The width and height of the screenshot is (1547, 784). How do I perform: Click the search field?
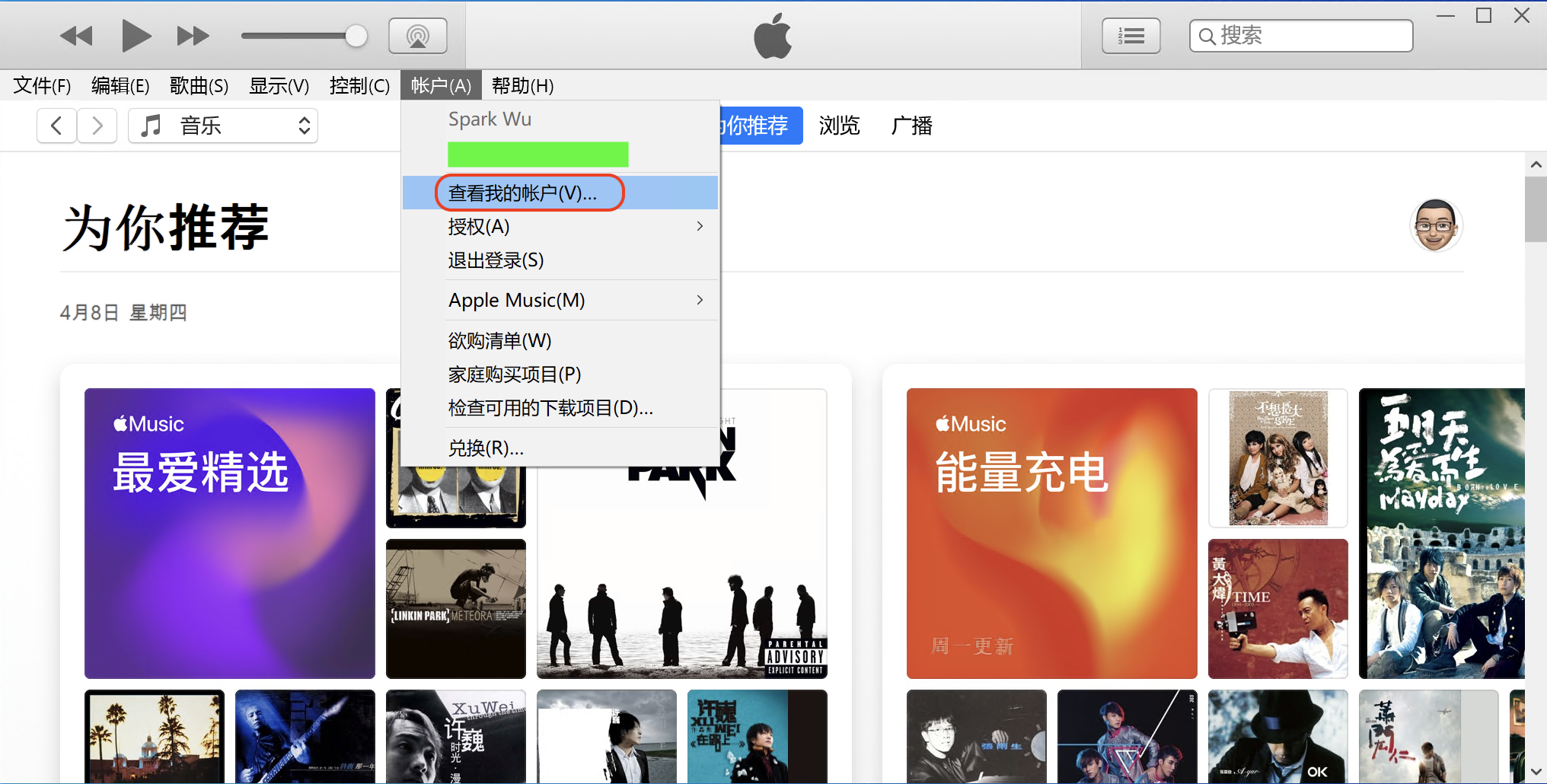click(1300, 36)
